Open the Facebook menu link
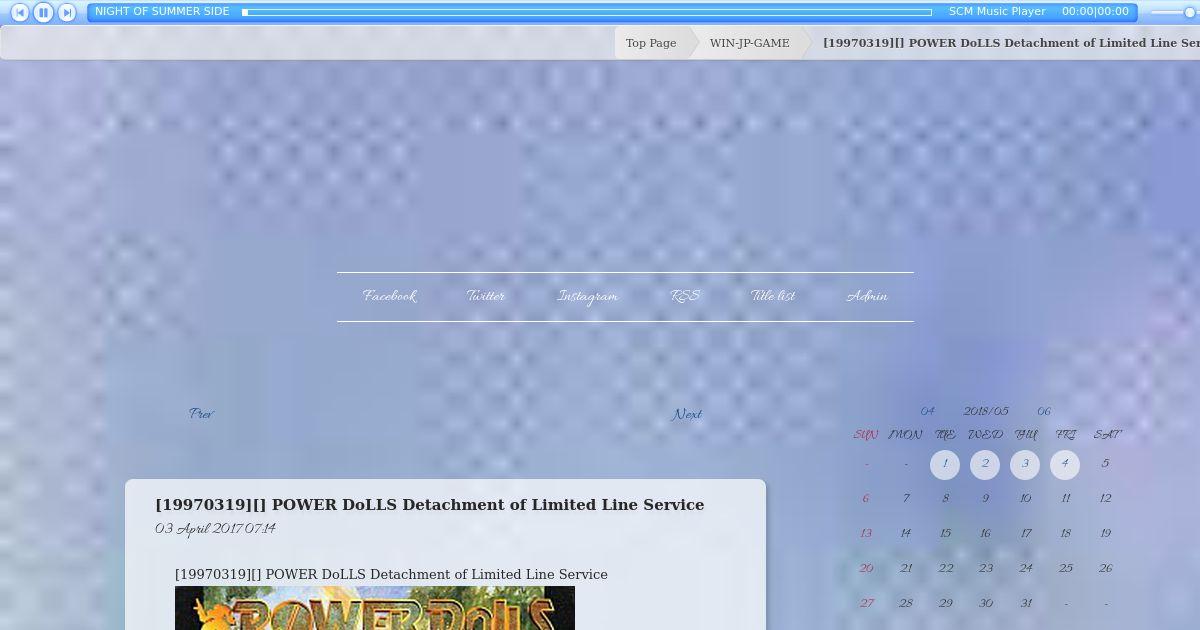The height and width of the screenshot is (630, 1200). pos(389,296)
